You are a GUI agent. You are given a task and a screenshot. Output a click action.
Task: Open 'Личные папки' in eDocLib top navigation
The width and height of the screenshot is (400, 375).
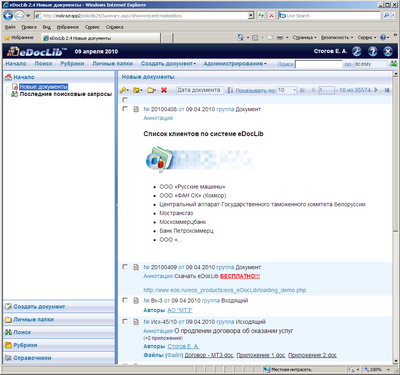[112, 63]
